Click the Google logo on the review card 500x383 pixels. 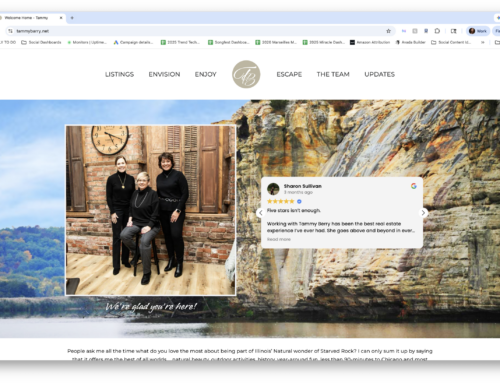[414, 186]
